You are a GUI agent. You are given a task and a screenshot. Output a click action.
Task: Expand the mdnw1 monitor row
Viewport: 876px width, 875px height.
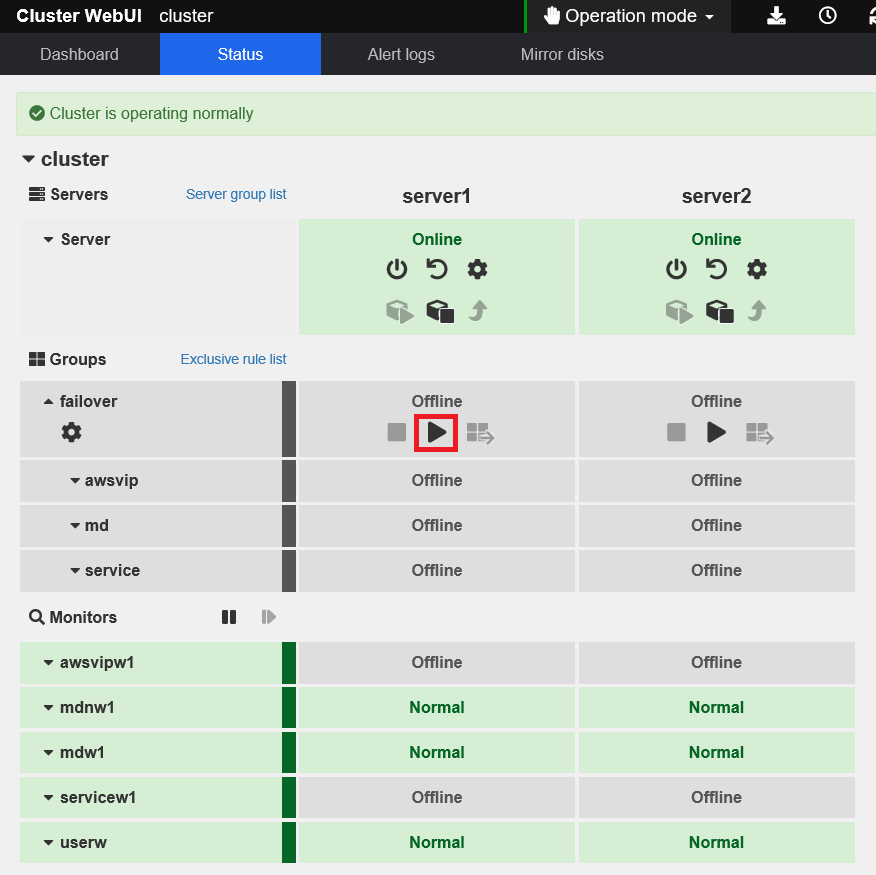click(48, 708)
